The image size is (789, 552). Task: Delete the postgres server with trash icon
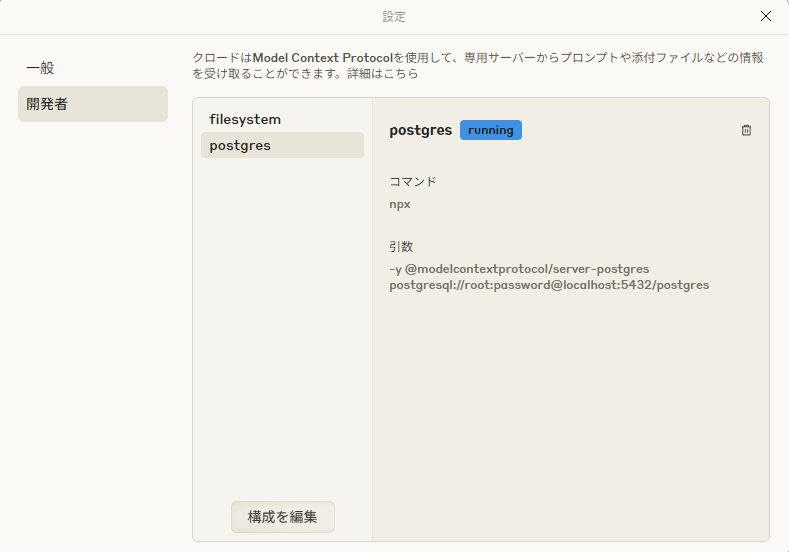click(746, 130)
